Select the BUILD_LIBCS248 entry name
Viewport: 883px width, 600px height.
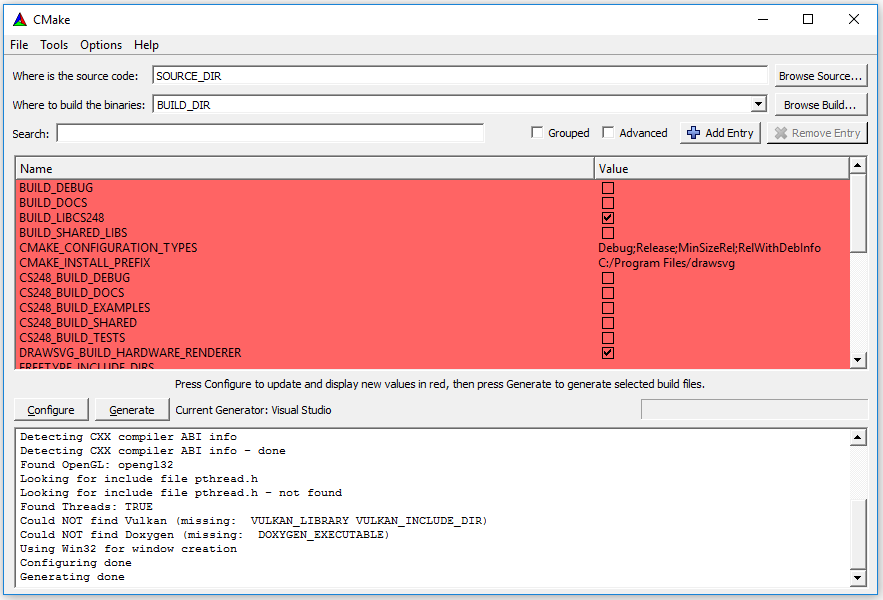pos(62,217)
